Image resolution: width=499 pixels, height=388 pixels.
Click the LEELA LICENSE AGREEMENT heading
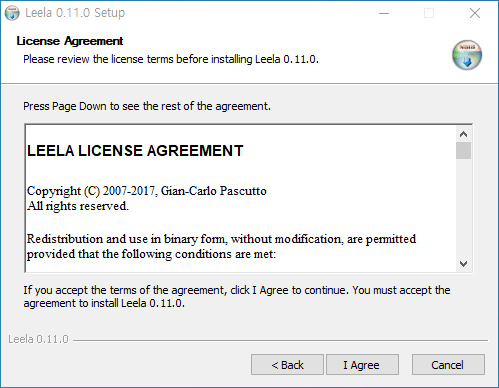point(135,151)
